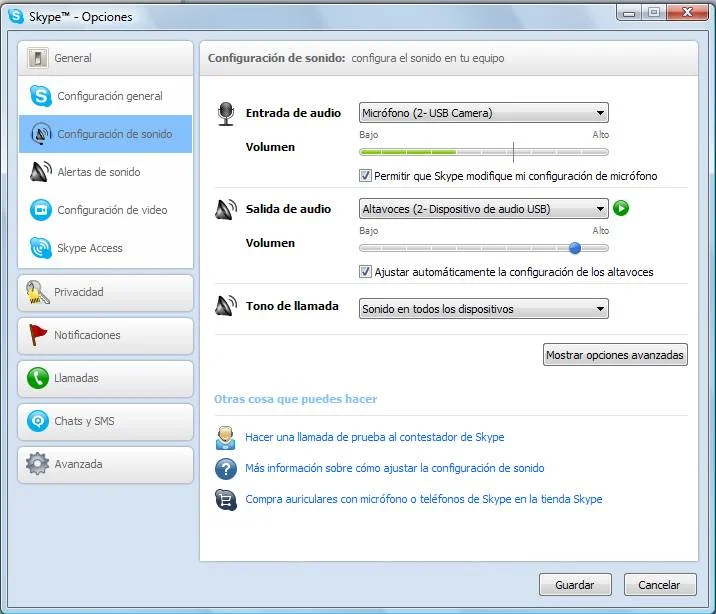Click the operator headset icon for test call

coord(226,438)
